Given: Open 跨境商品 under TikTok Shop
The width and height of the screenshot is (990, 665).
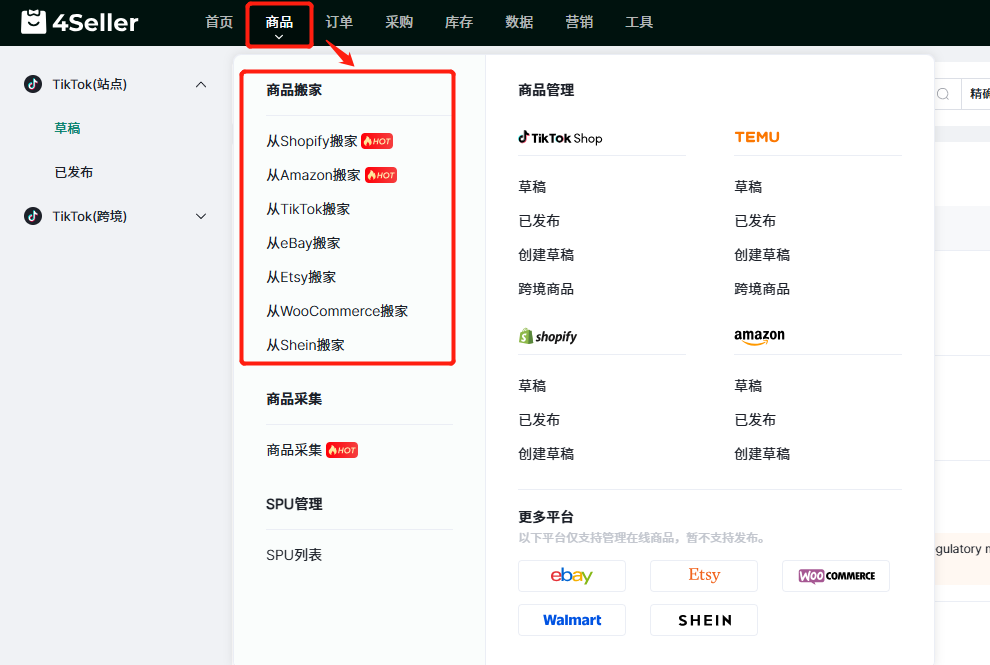Looking at the screenshot, I should pyautogui.click(x=546, y=289).
